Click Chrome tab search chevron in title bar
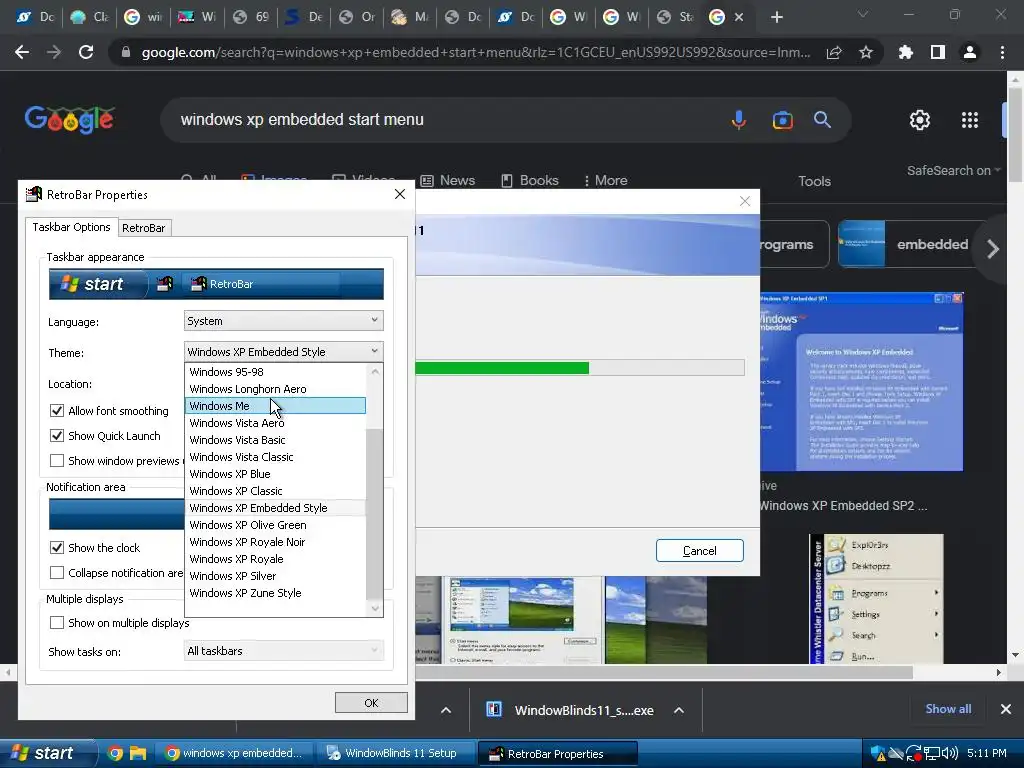 click(863, 14)
